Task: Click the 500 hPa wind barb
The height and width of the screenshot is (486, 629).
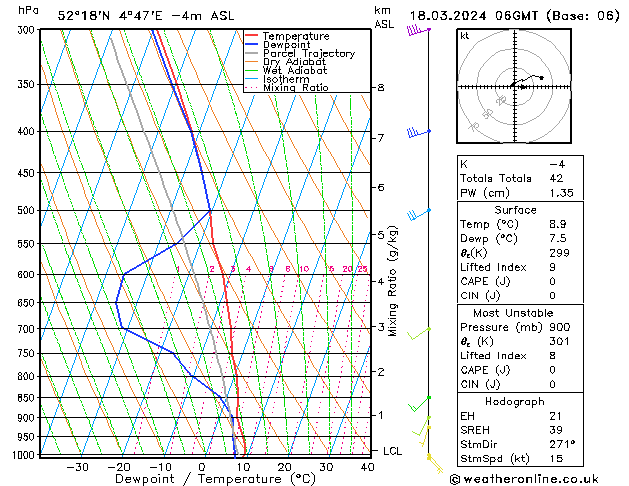Action: (418, 215)
